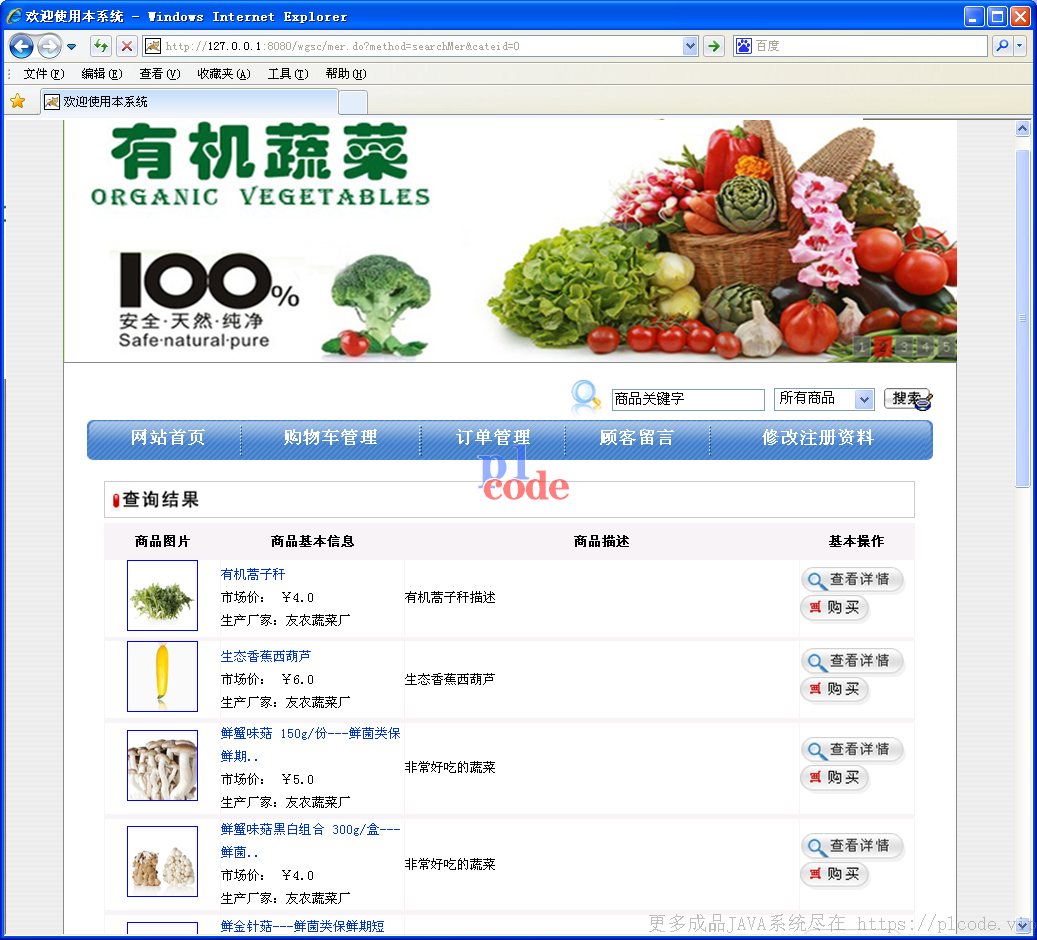
Task: Open 购物车管理 in navigation bar
Action: point(331,437)
